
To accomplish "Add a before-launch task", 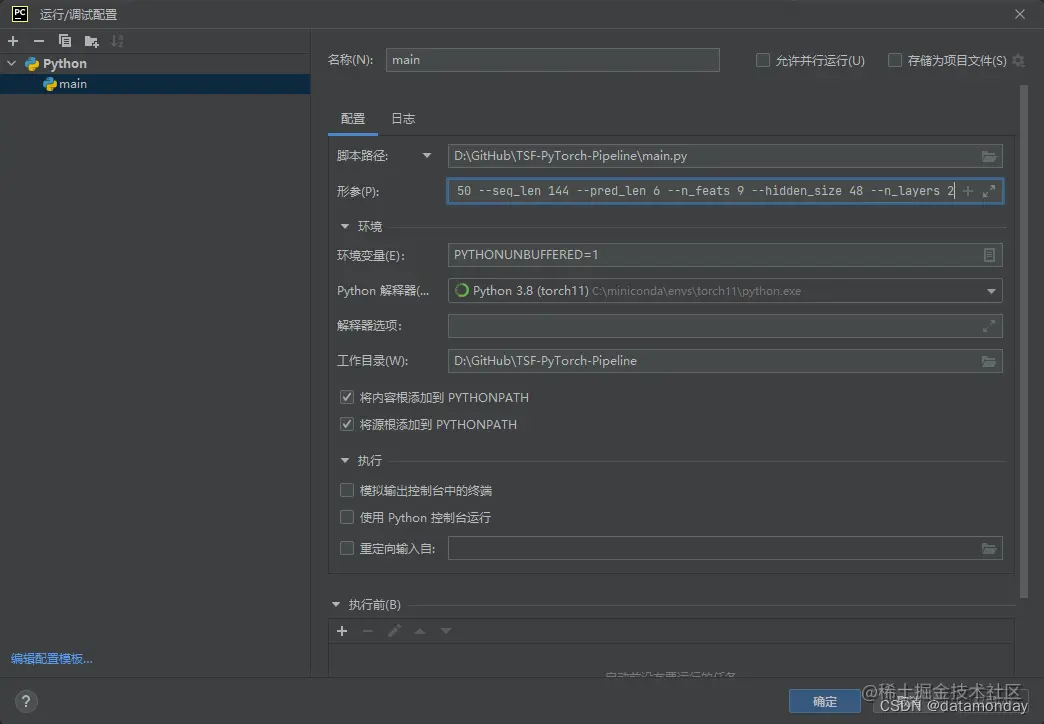I will [x=342, y=631].
